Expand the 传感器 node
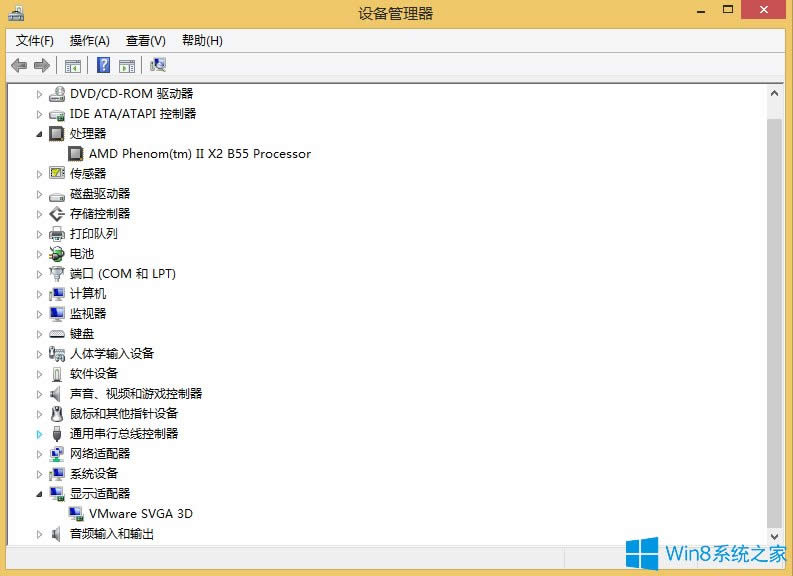Image resolution: width=793 pixels, height=576 pixels. (x=39, y=174)
